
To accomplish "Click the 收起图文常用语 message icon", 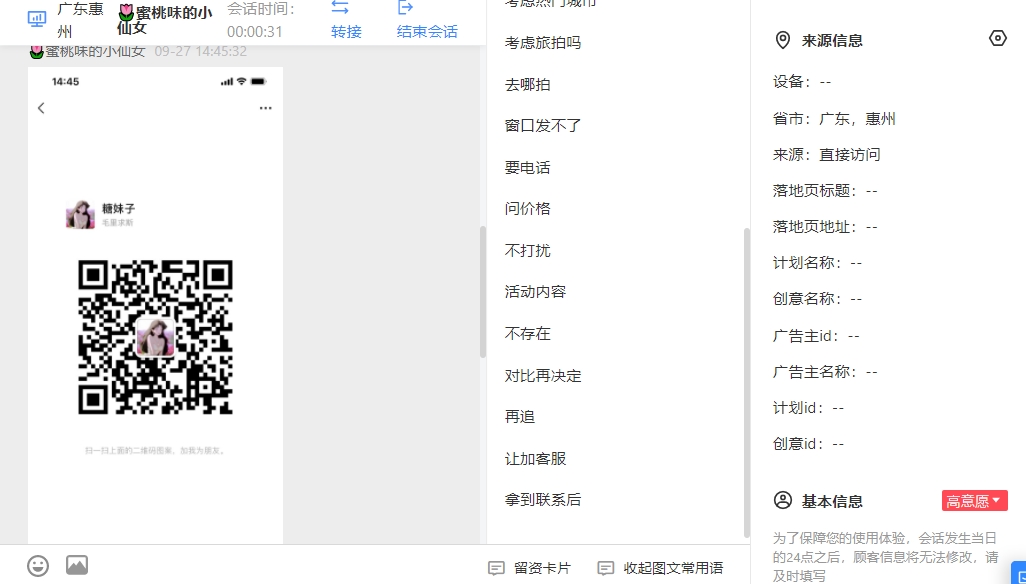I will [x=606, y=568].
